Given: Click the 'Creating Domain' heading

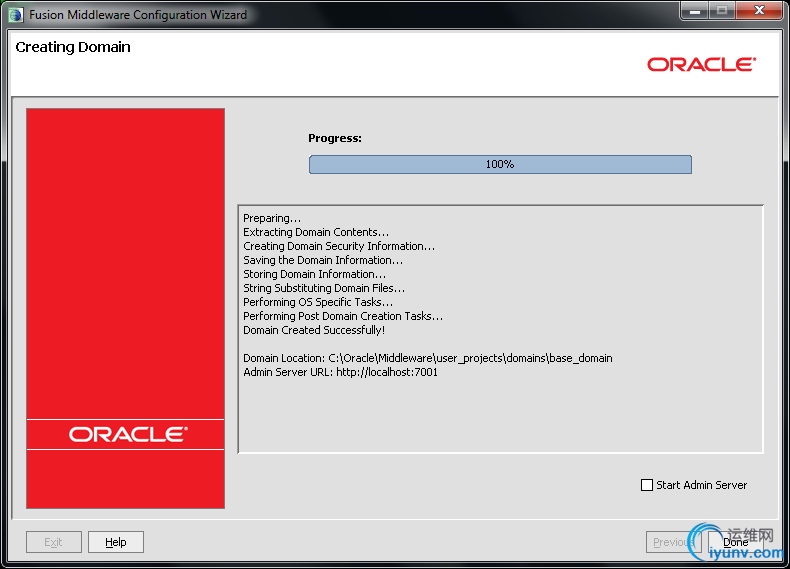Looking at the screenshot, I should coord(73,47).
